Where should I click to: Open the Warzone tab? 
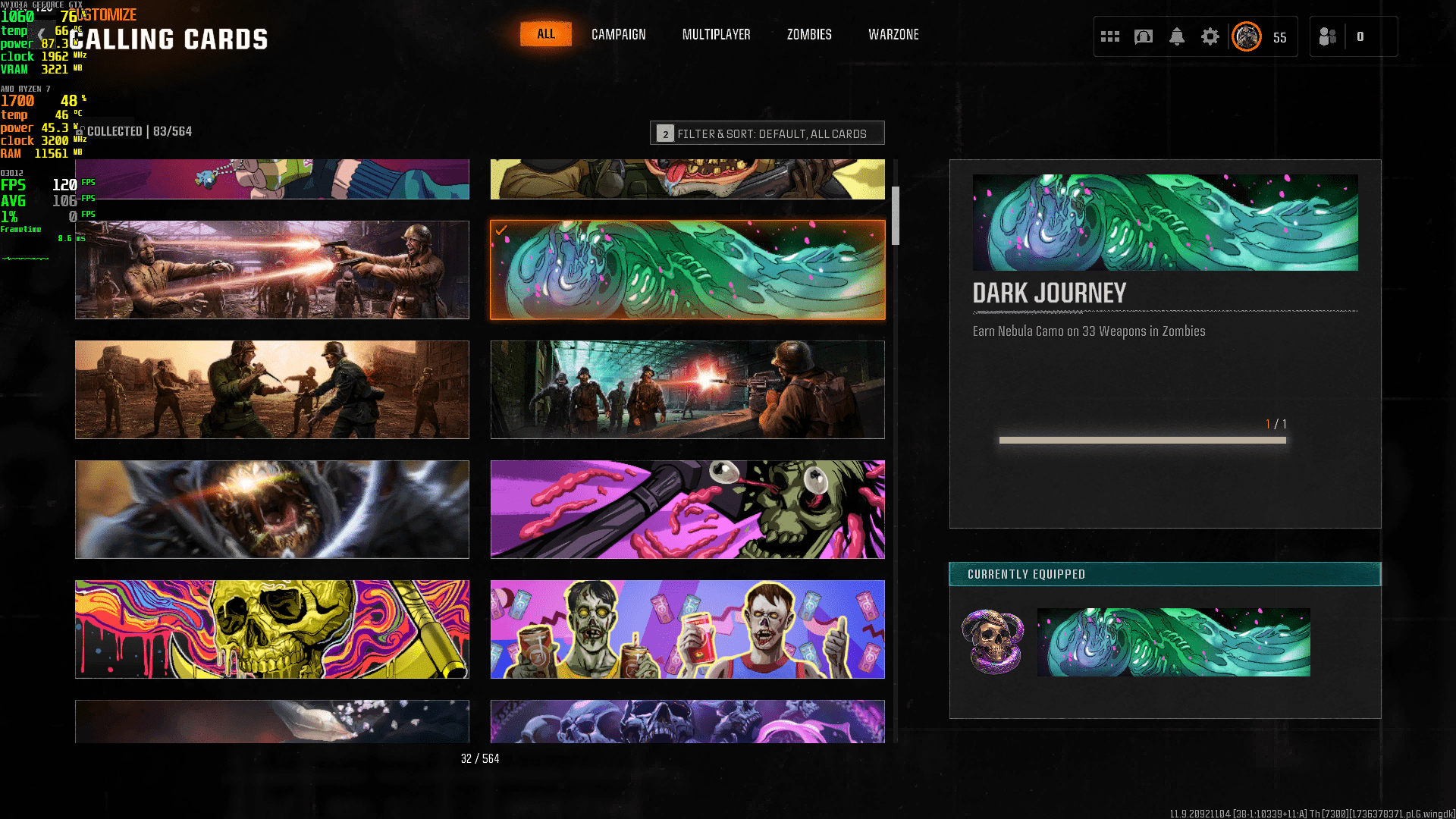893,34
